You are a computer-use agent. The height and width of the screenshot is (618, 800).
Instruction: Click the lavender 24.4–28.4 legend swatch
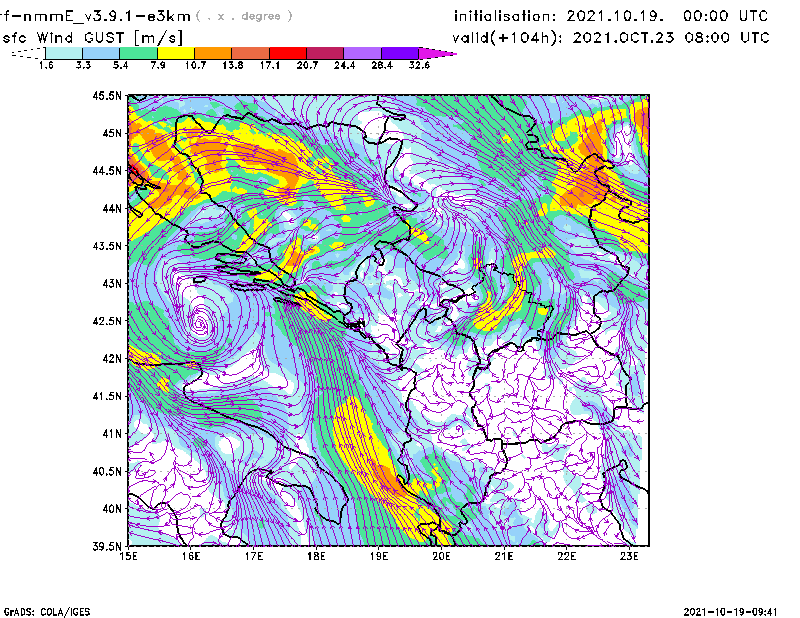point(363,53)
